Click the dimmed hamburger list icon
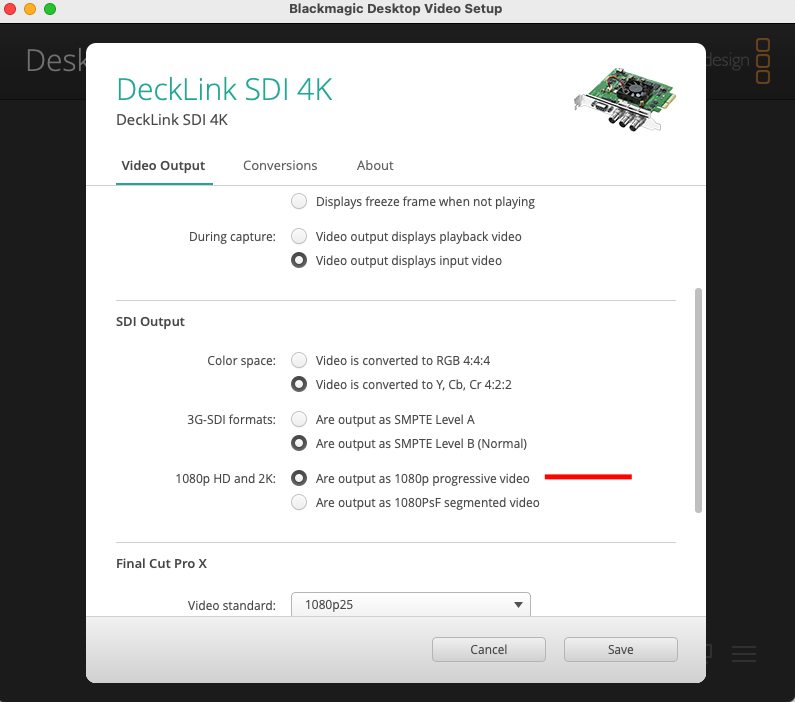The width and height of the screenshot is (795, 702). 743,654
